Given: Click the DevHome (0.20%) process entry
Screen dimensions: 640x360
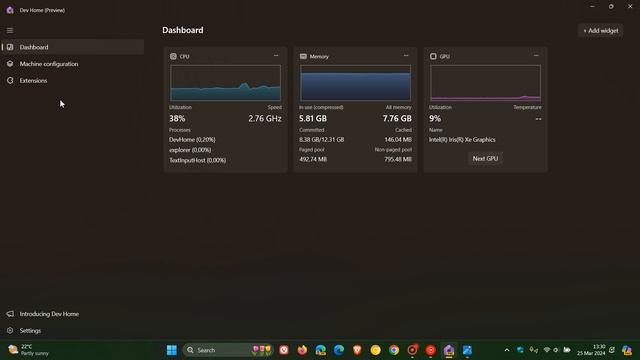Looking at the screenshot, I should [192, 140].
